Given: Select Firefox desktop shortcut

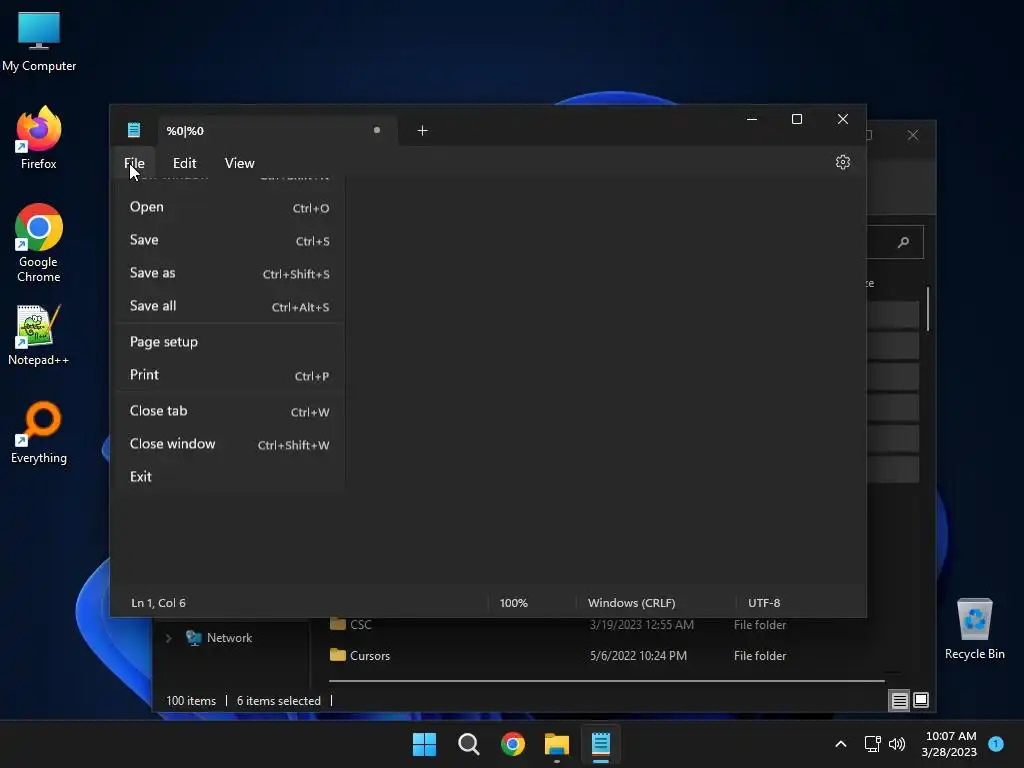Looking at the screenshot, I should pos(39,138).
